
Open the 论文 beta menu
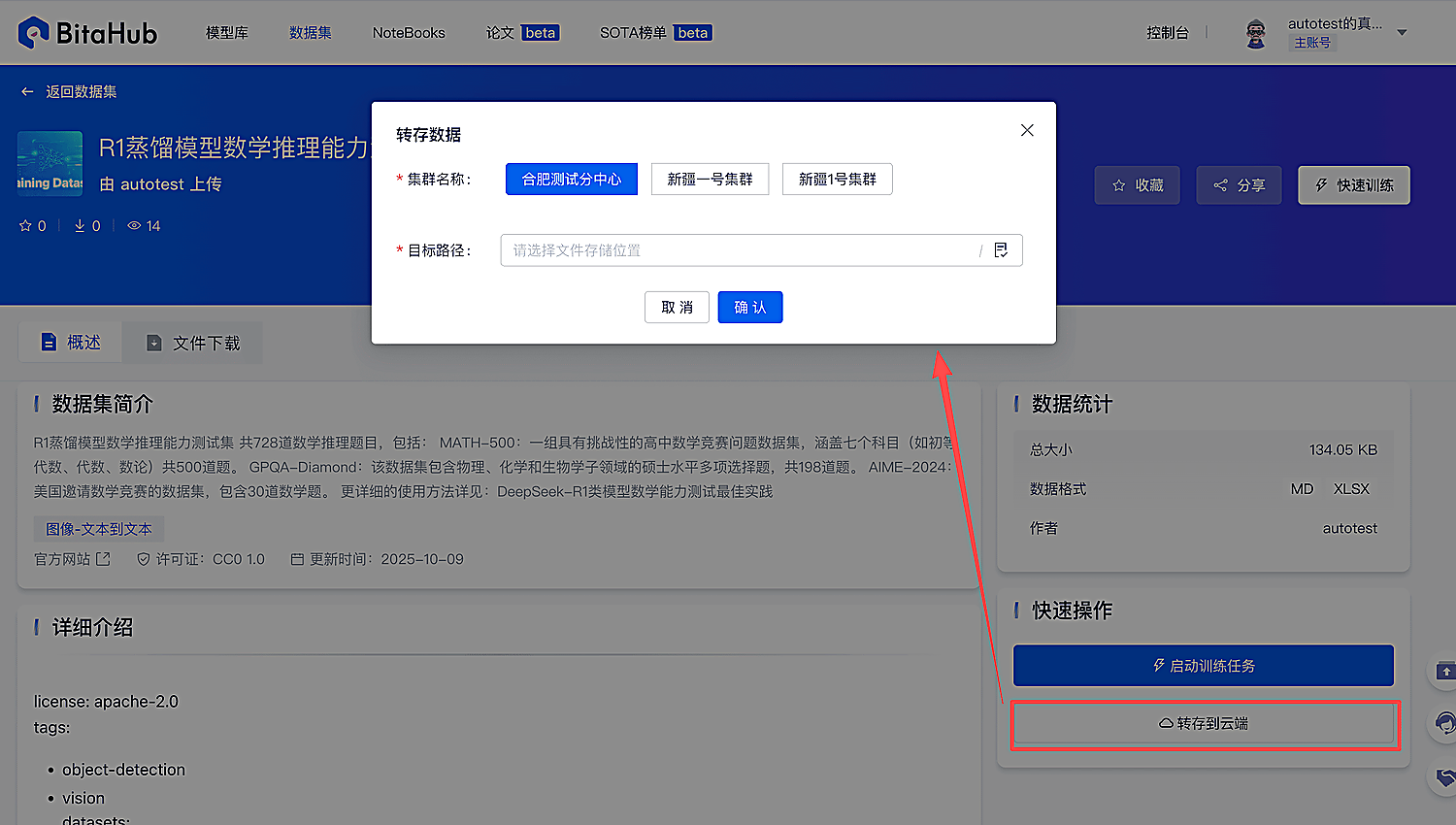(522, 33)
